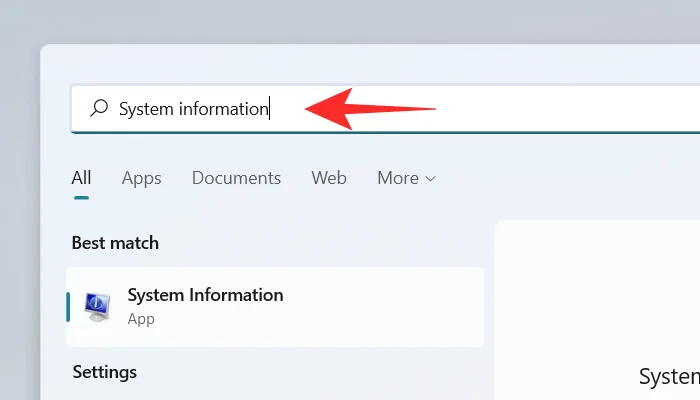Viewport: 700px width, 400px height.
Task: Click the System information search field
Action: coord(385,109)
